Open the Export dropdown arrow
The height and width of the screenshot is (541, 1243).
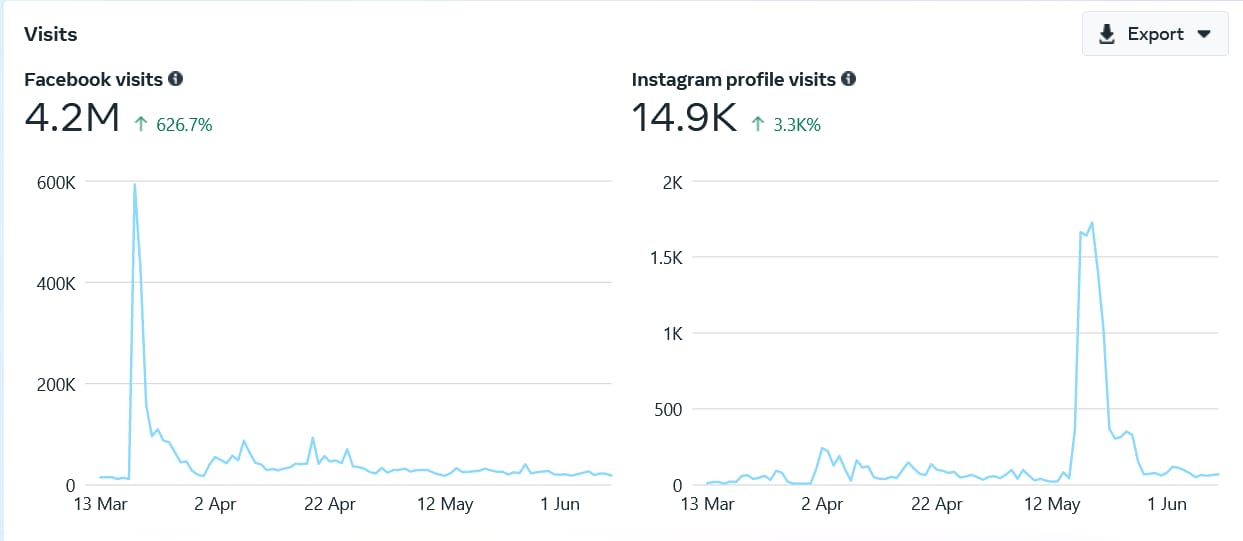pos(1205,34)
